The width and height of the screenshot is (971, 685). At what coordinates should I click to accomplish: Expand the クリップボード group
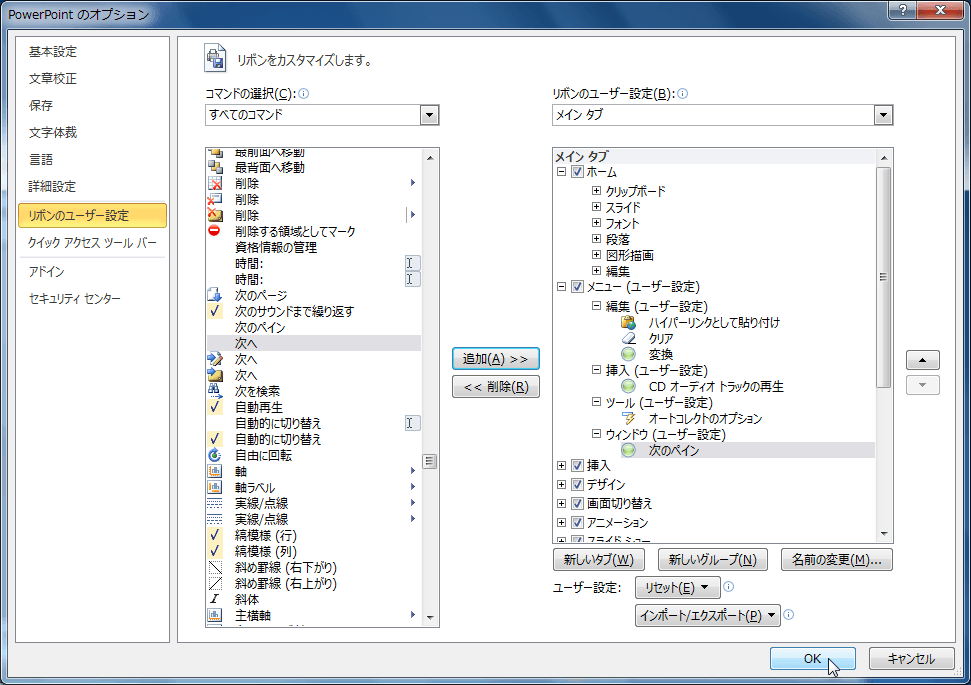[596, 191]
